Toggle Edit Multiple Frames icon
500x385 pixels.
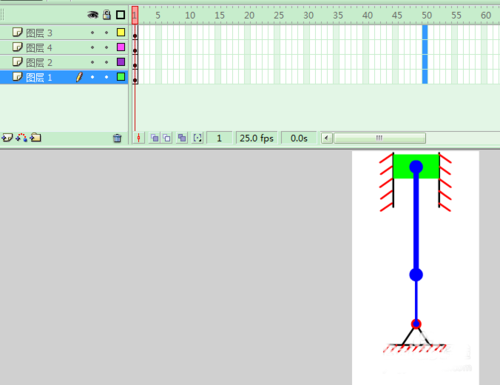182,138
